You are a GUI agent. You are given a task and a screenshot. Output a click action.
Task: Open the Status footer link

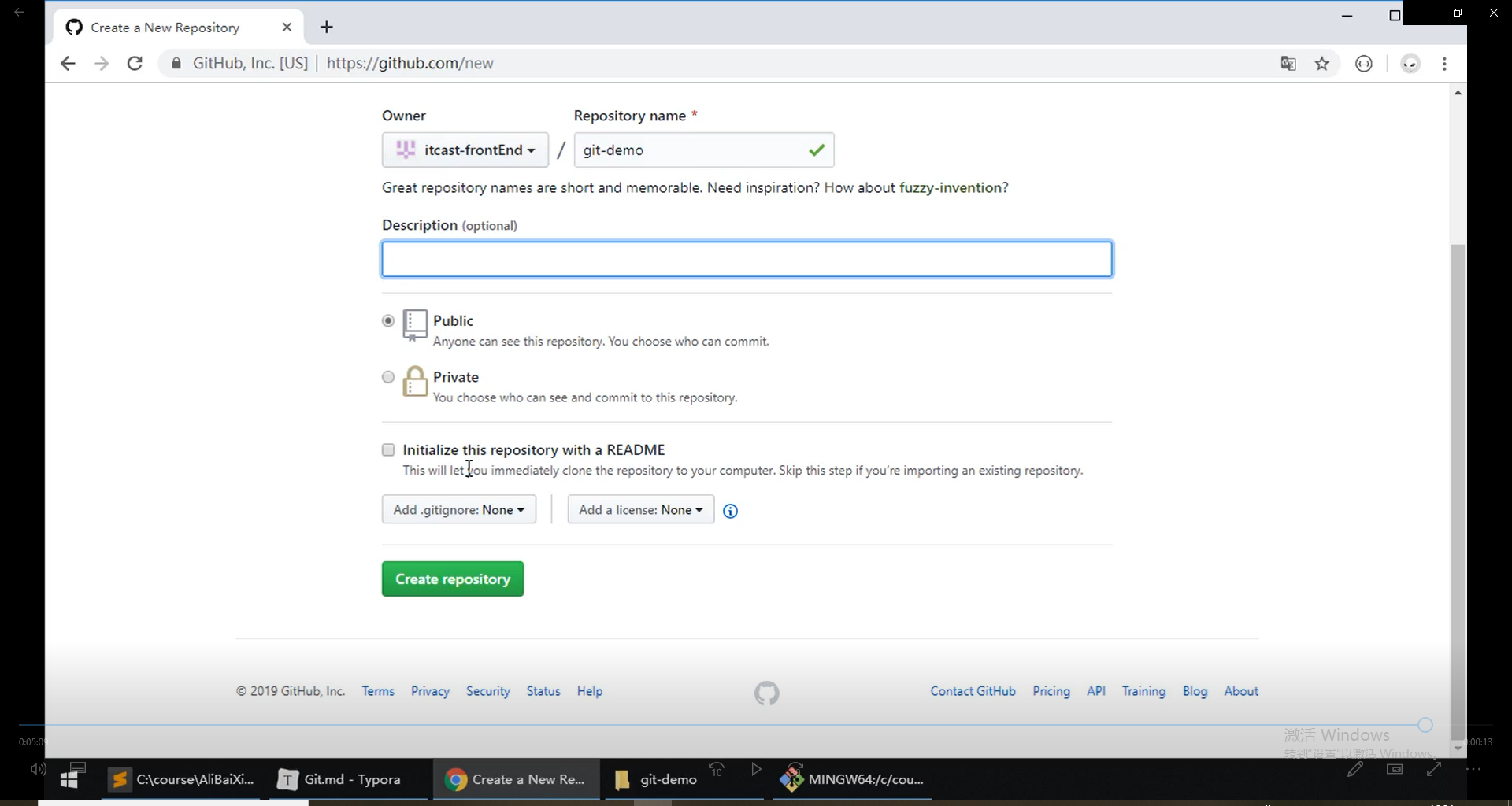pyautogui.click(x=543, y=691)
